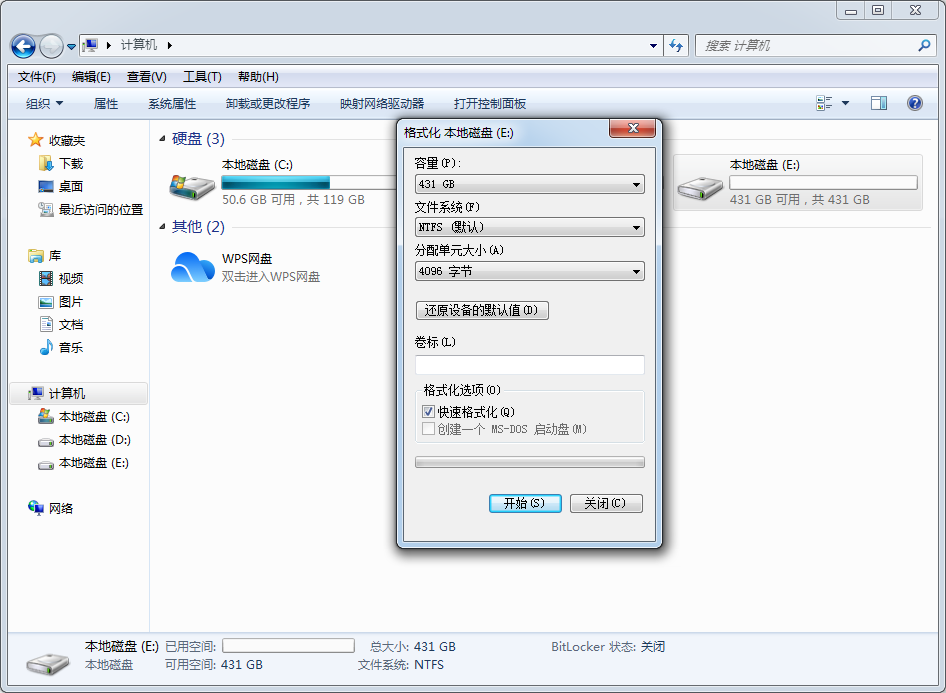Click the greyed Forward arrow button
The width and height of the screenshot is (946, 693).
pos(51,46)
